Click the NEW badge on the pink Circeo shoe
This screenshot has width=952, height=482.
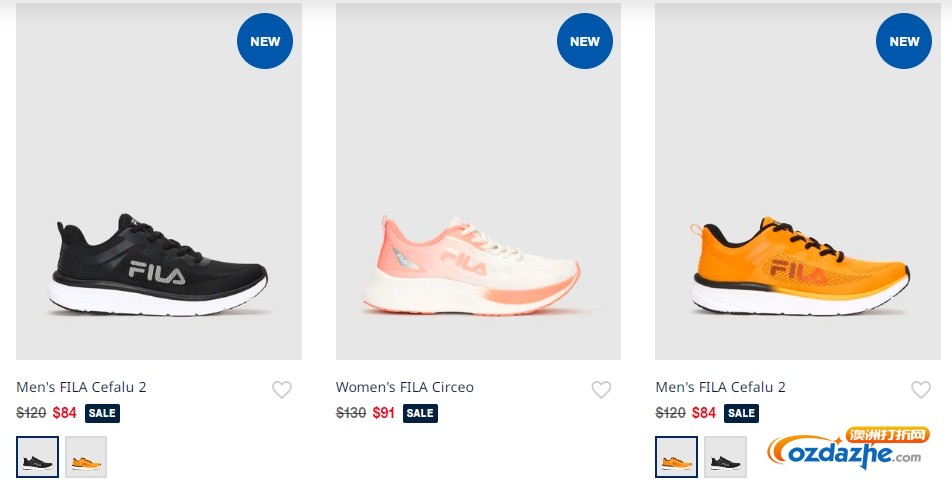point(585,41)
